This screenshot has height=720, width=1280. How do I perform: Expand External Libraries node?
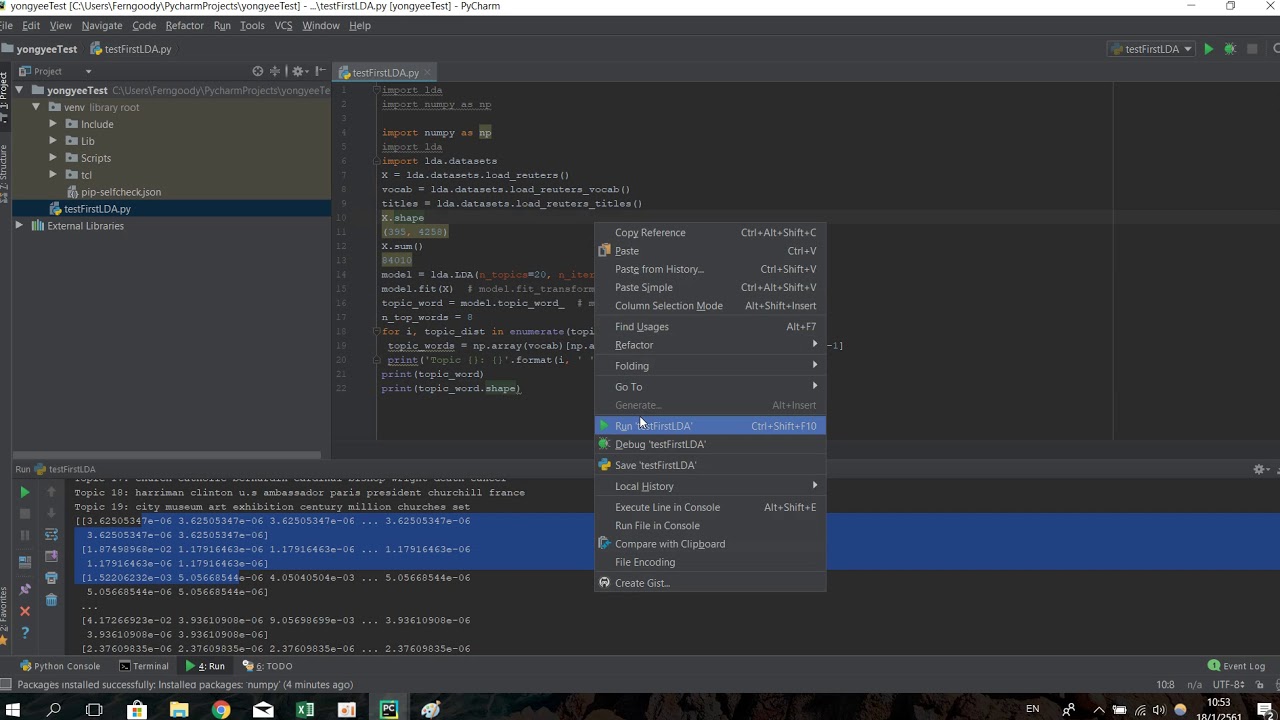(19, 226)
